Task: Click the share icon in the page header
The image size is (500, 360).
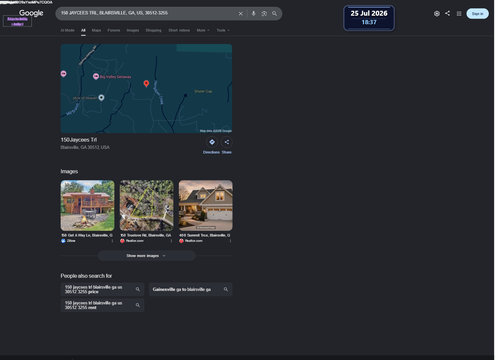Action: pyautogui.click(x=448, y=13)
